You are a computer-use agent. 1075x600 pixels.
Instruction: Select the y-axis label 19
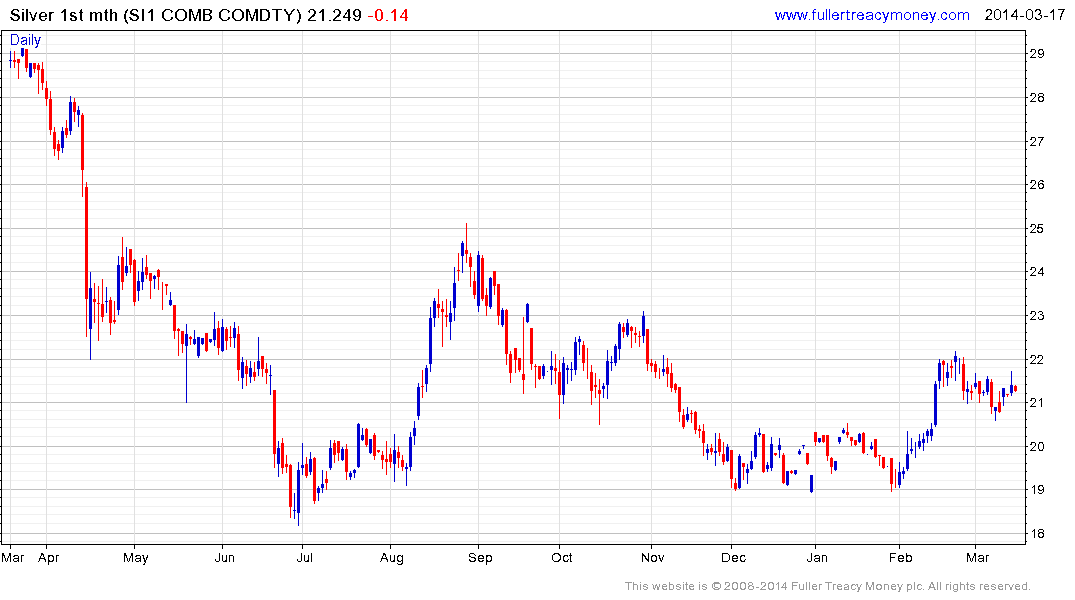coord(1037,490)
